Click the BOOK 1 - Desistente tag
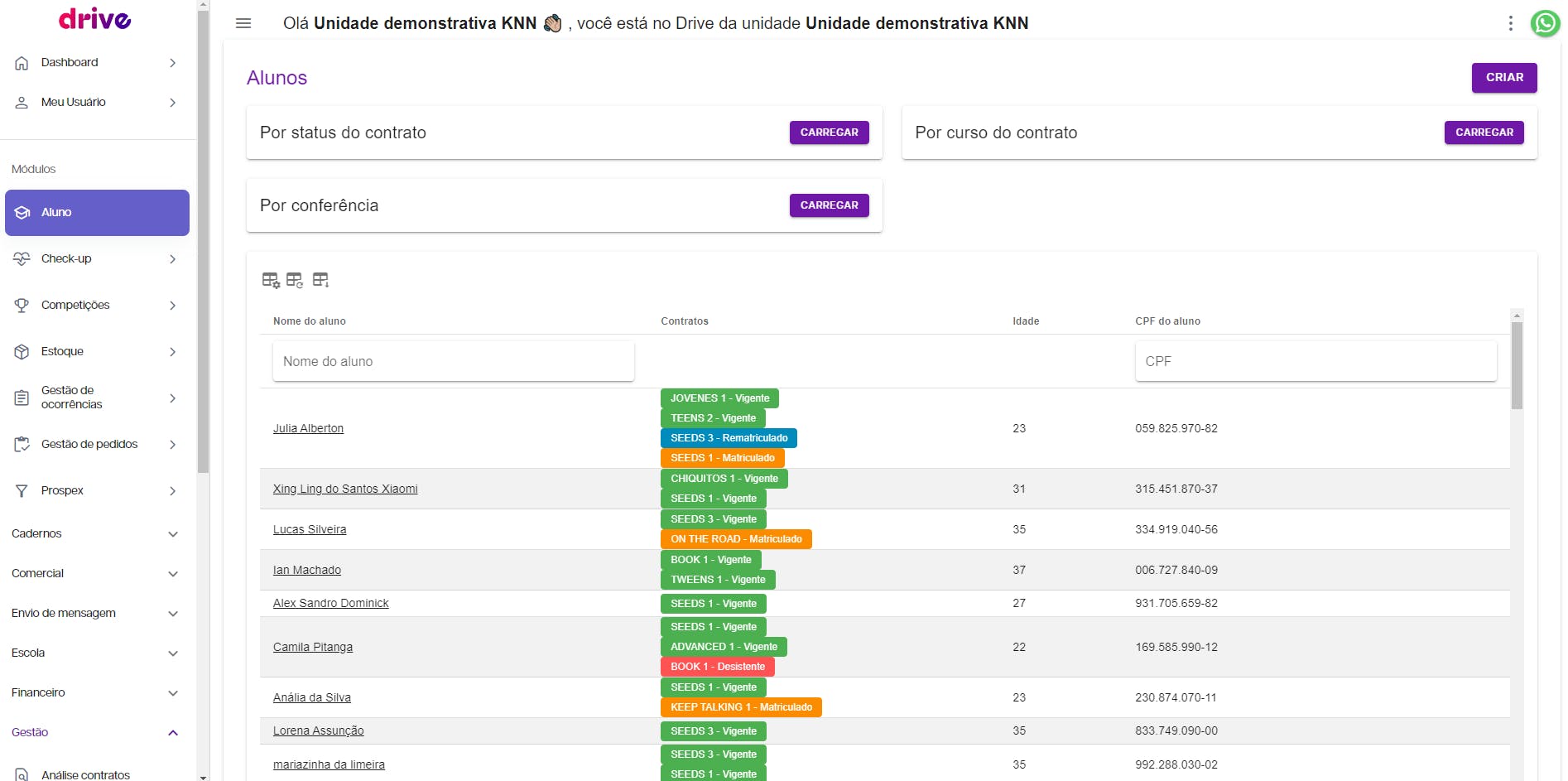 tap(718, 667)
